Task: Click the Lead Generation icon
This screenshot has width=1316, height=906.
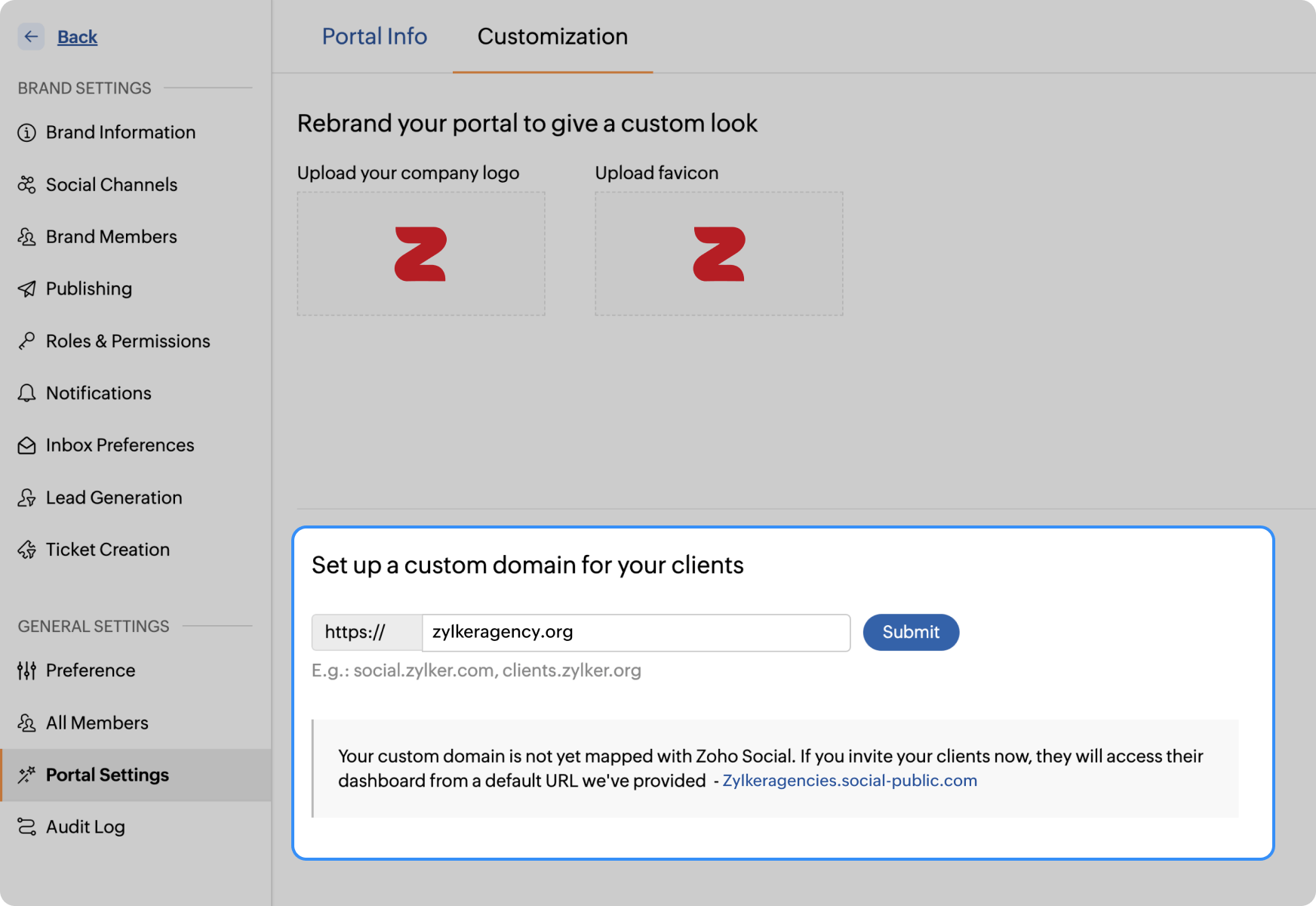Action: (26, 498)
